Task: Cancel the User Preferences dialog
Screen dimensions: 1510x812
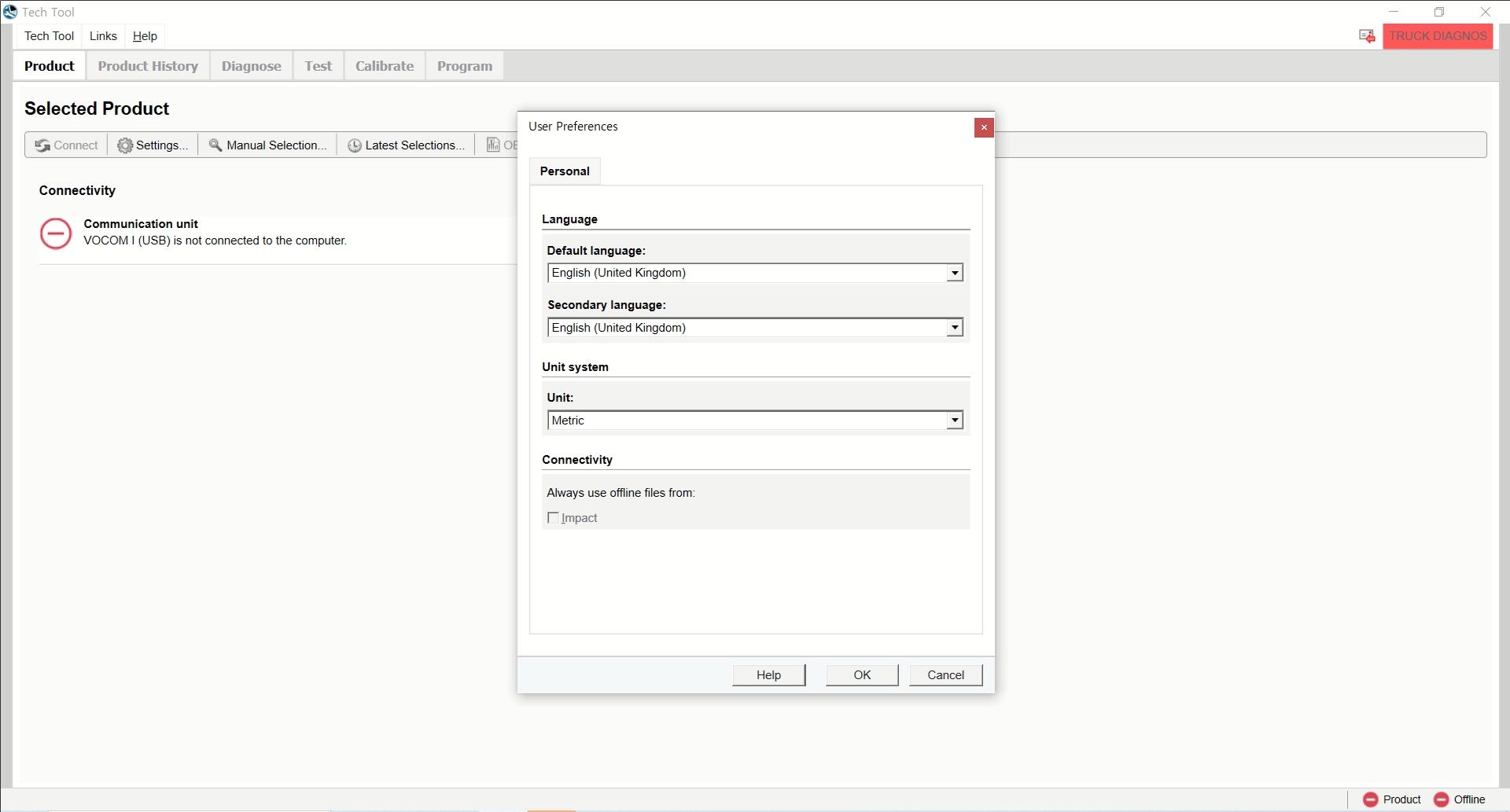Action: point(945,675)
